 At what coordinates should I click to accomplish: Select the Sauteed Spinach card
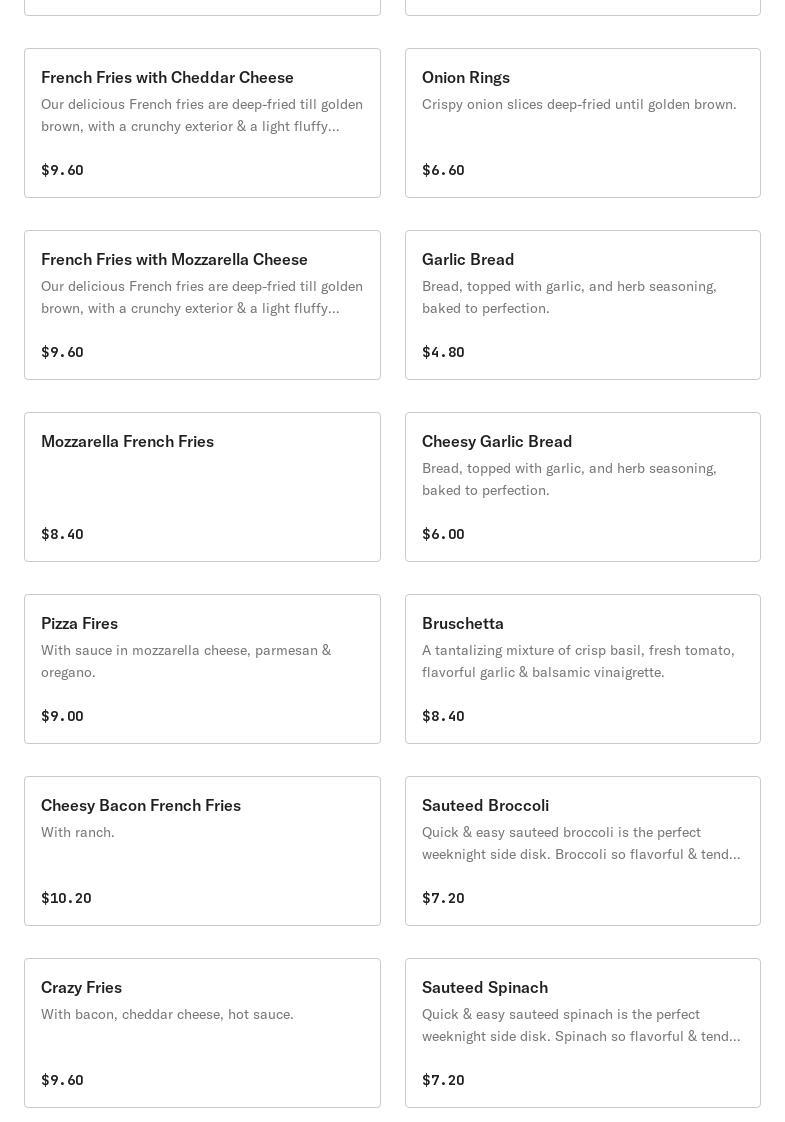coord(582,1033)
